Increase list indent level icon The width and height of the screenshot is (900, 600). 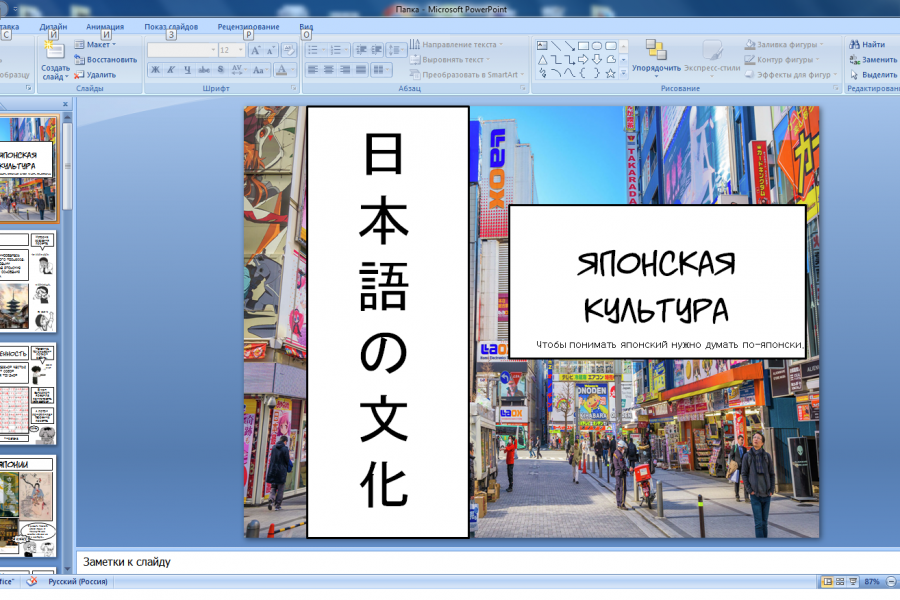pos(377,50)
